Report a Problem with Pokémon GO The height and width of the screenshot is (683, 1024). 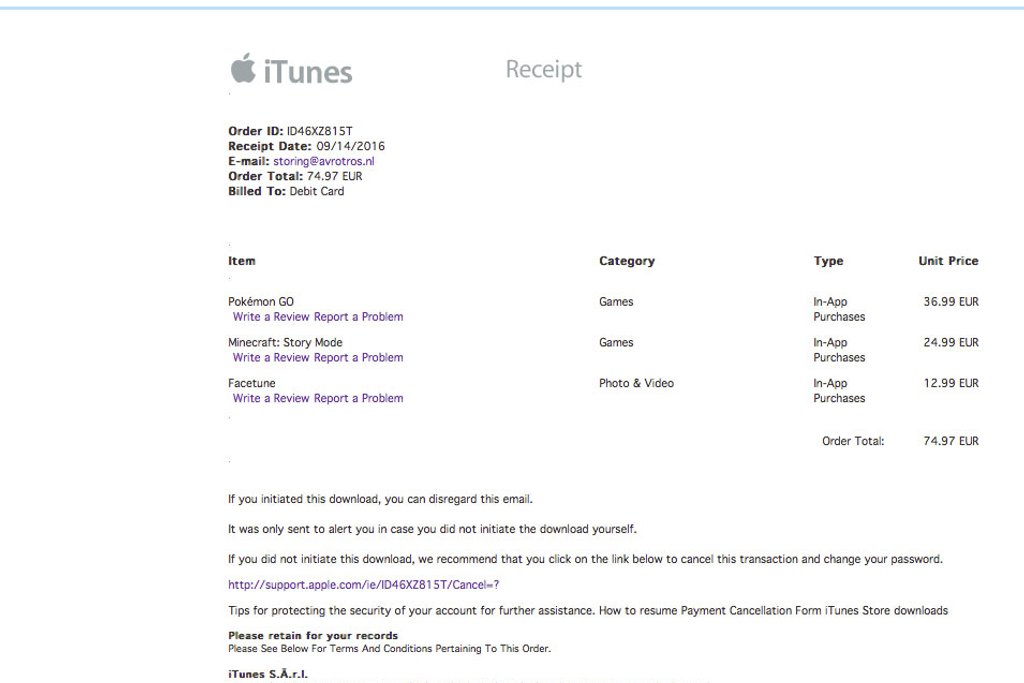(x=359, y=317)
